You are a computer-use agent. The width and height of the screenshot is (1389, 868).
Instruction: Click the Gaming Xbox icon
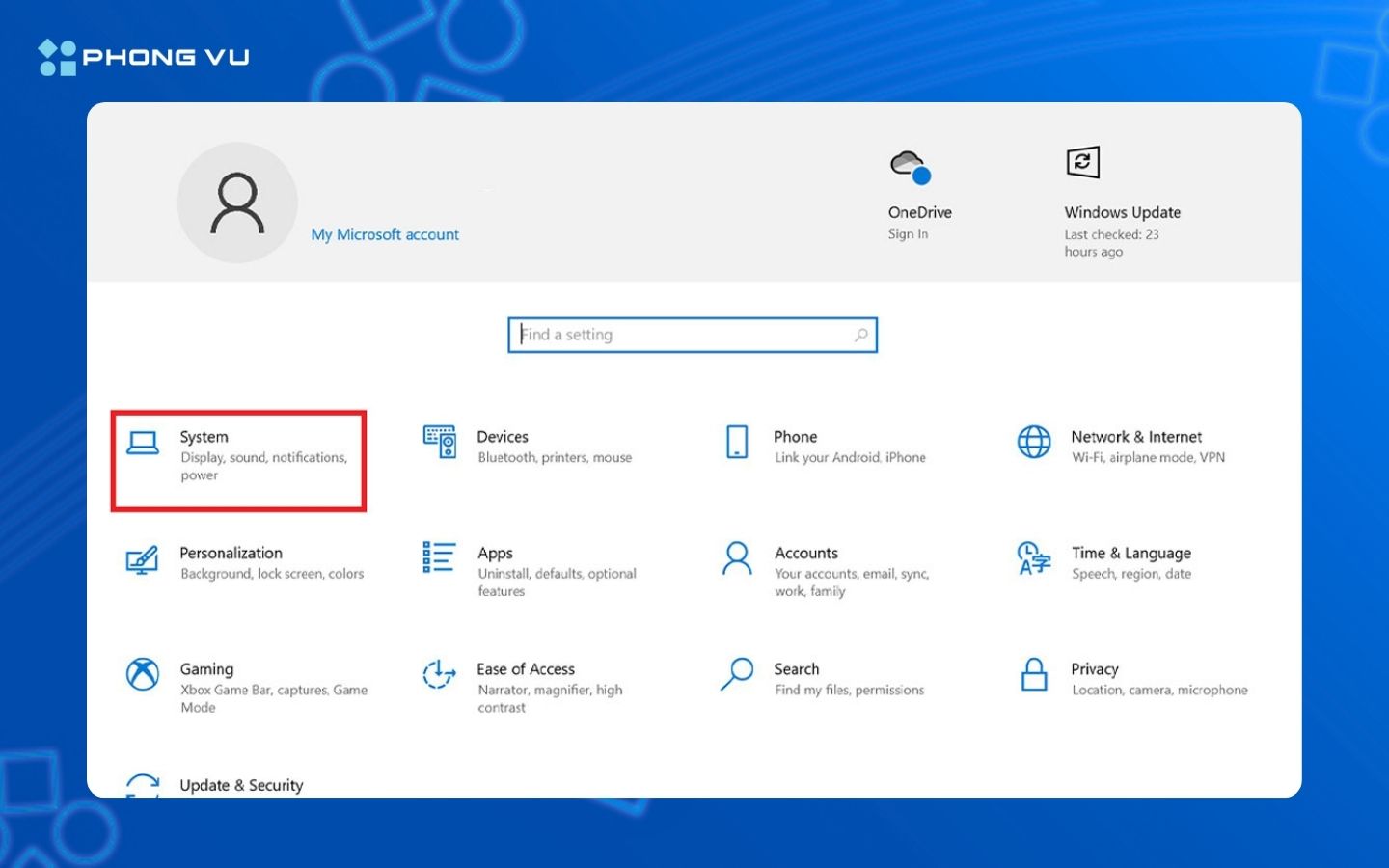click(143, 674)
